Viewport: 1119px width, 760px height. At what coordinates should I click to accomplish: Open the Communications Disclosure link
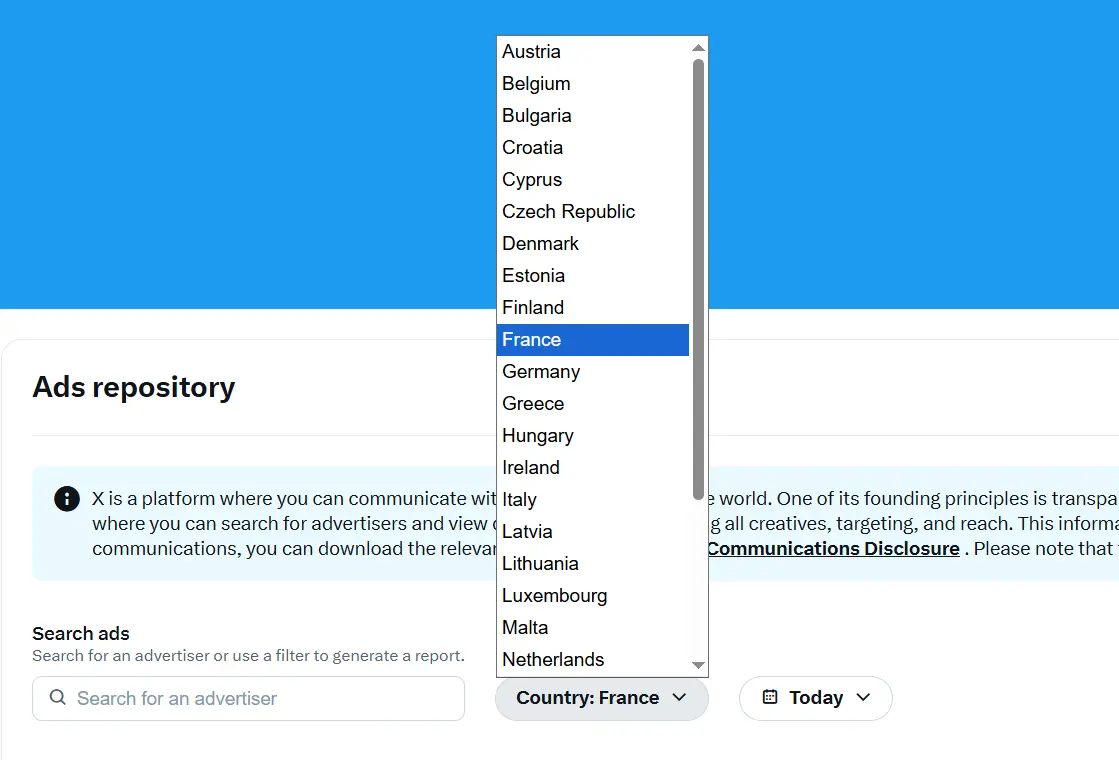833,548
